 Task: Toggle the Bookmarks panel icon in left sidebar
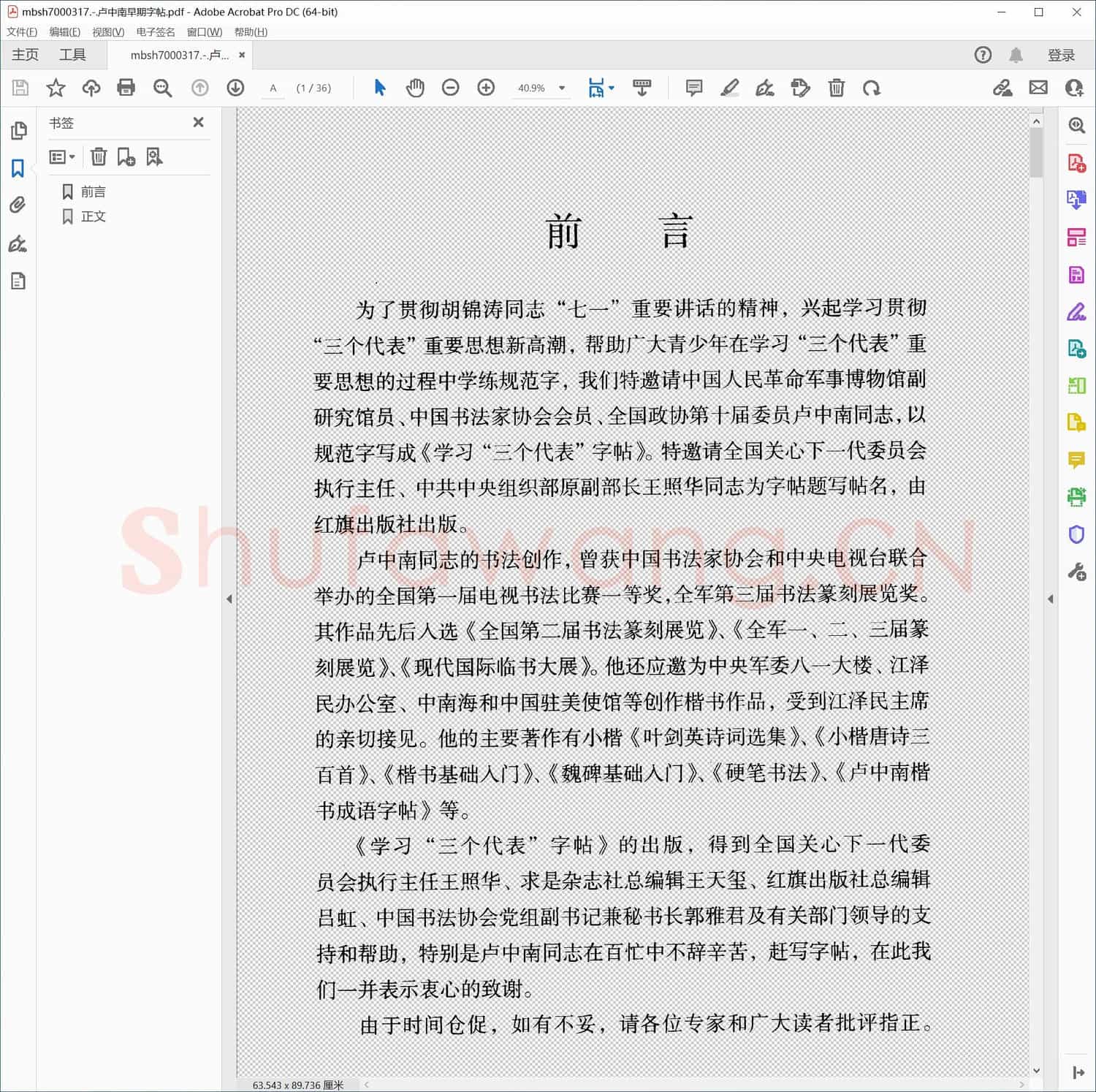[18, 168]
